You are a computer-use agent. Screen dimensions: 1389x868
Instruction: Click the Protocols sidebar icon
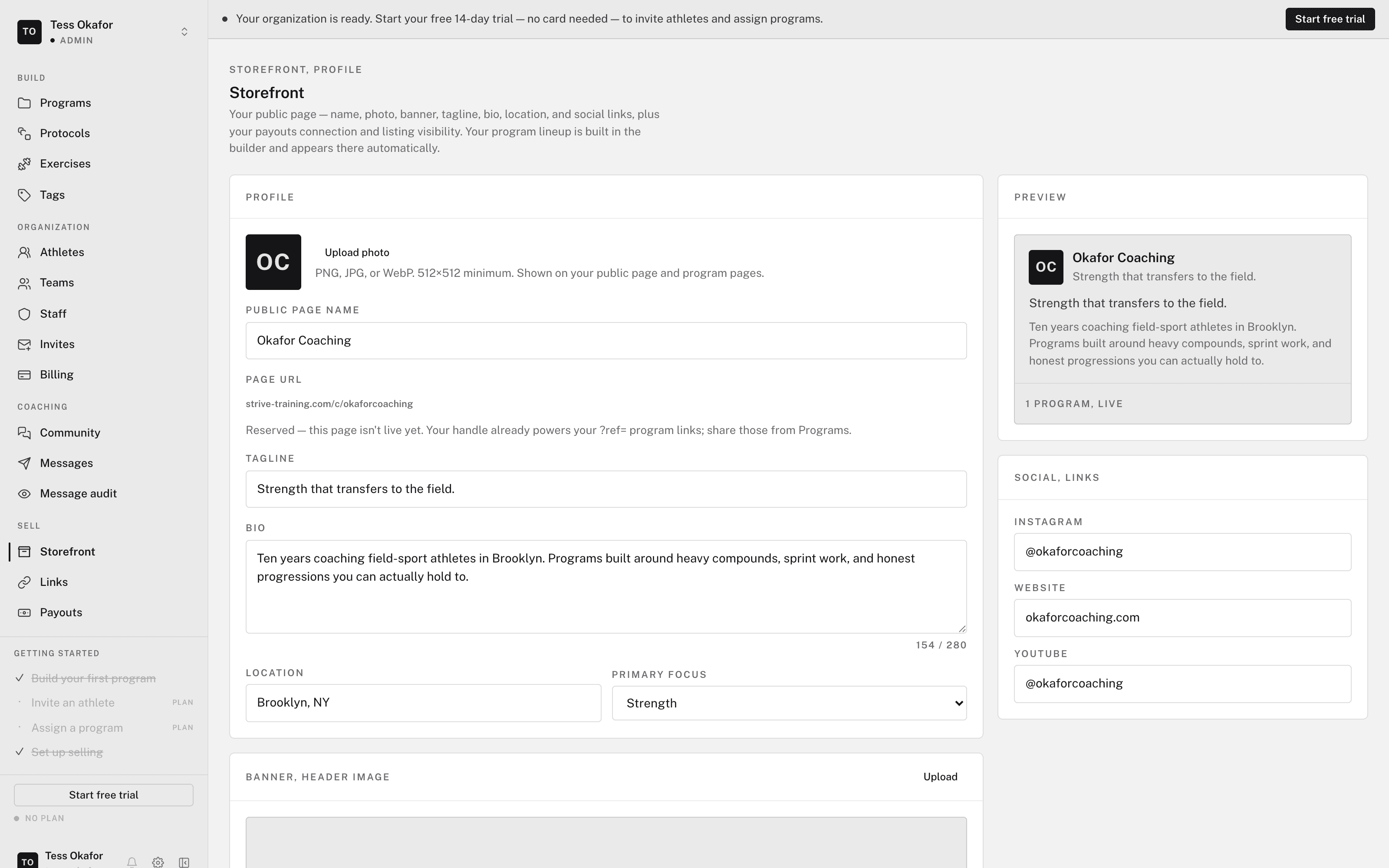pos(24,133)
